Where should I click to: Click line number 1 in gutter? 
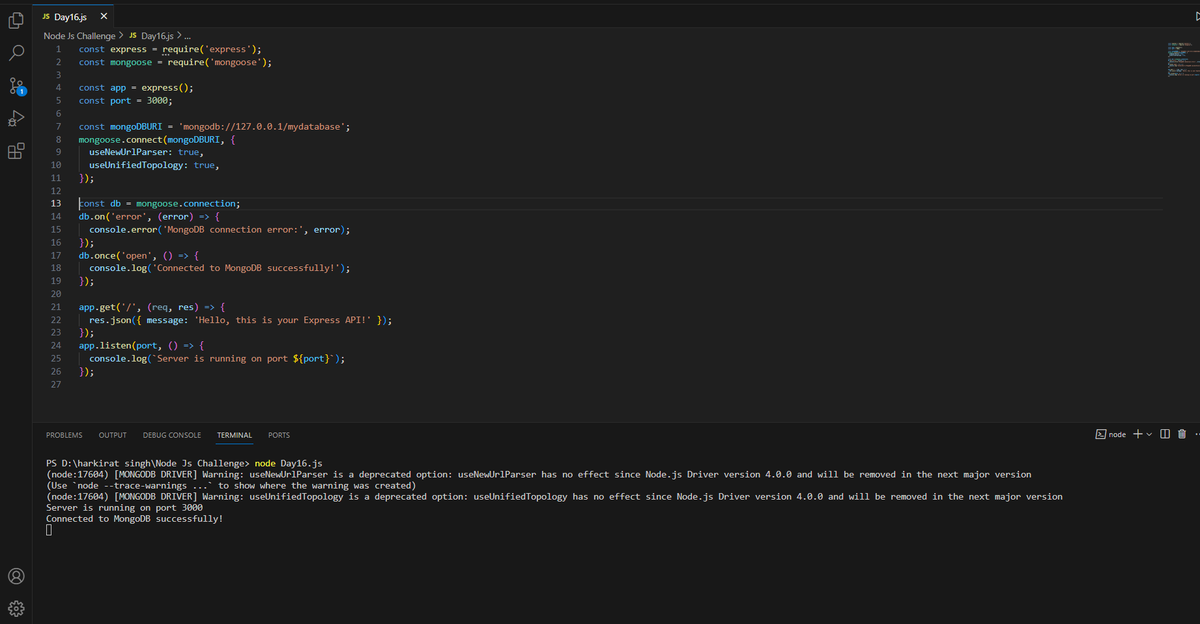tap(59, 49)
